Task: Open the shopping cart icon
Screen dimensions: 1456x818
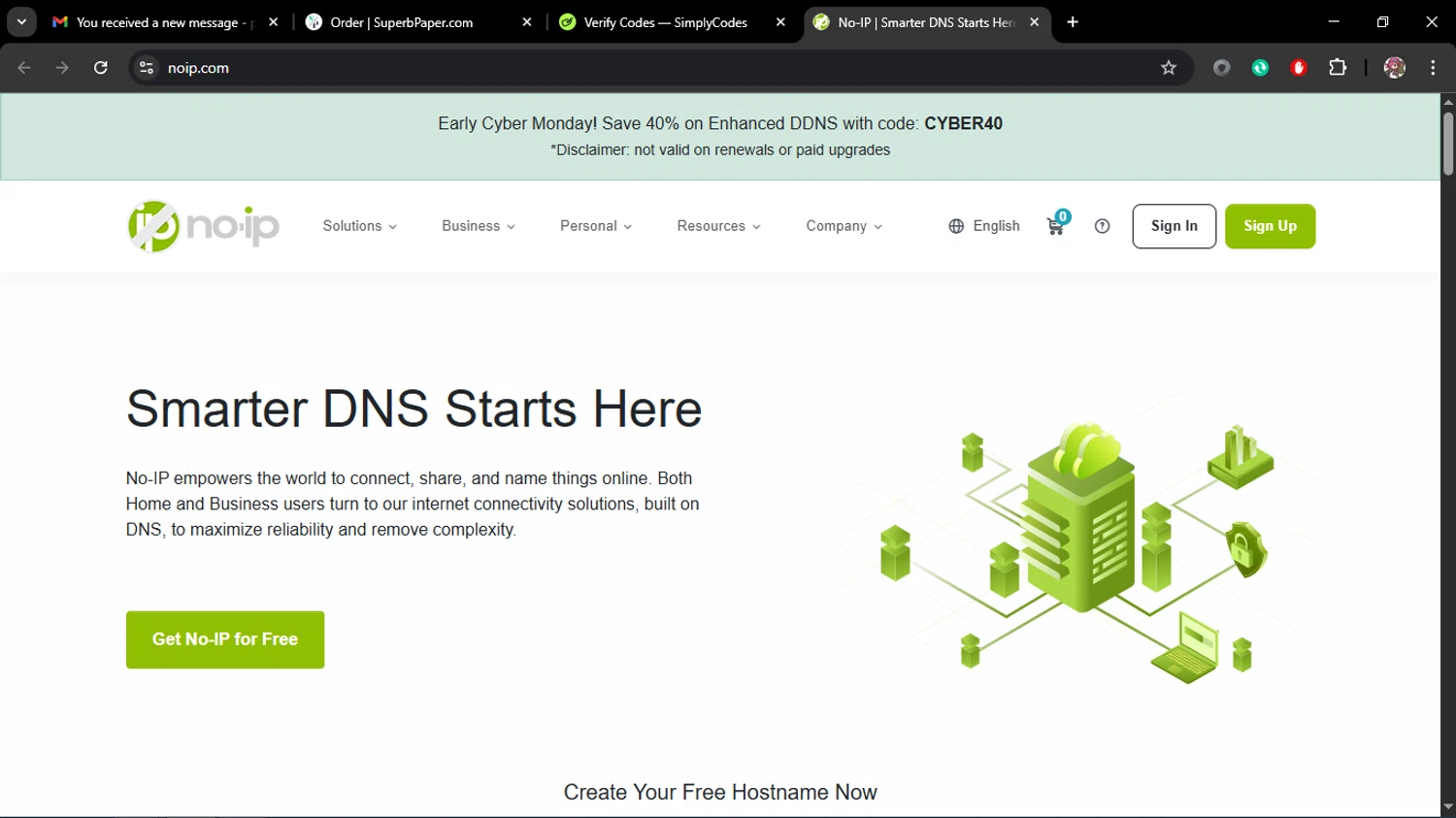Action: [1056, 225]
